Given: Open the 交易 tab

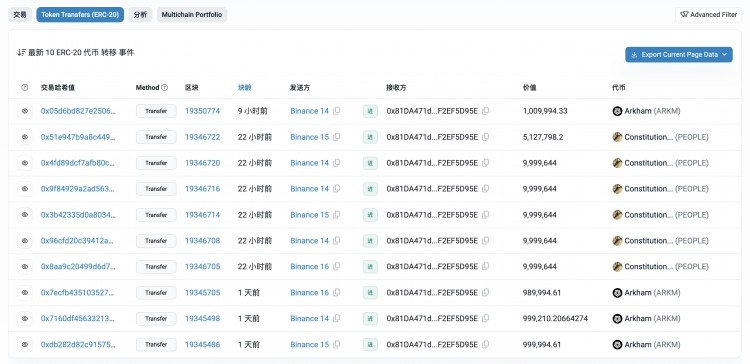Looking at the screenshot, I should [x=20, y=15].
